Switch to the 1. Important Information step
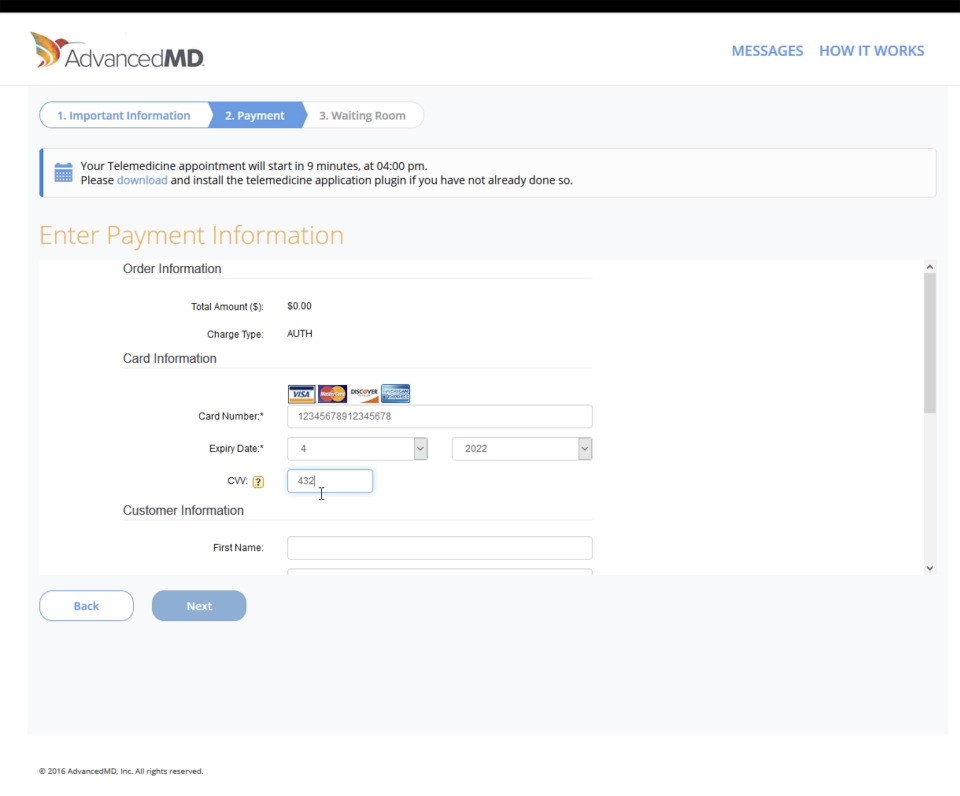The height and width of the screenshot is (796, 960). coord(122,115)
